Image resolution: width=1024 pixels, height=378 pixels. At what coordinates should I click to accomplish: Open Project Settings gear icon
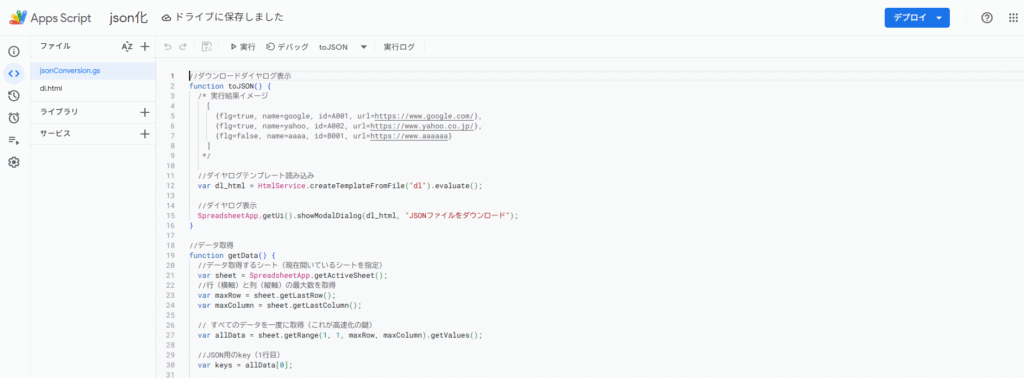tap(14, 163)
